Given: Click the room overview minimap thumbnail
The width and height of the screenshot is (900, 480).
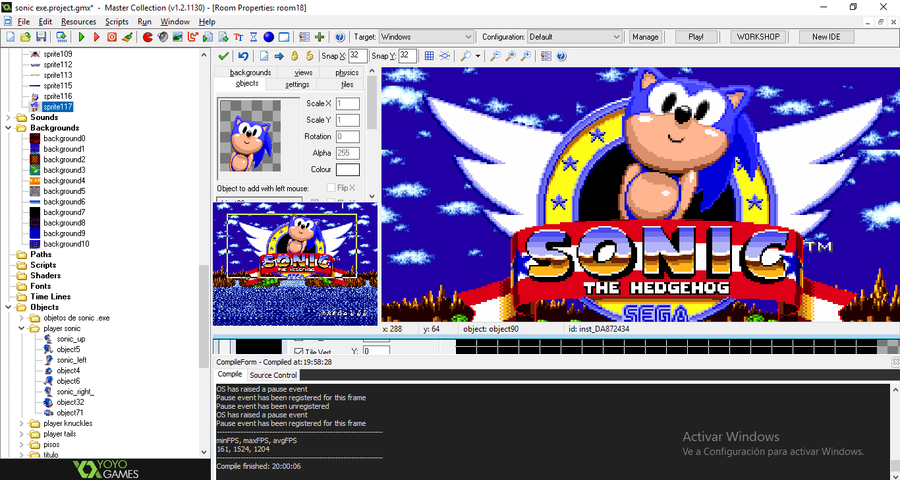Looking at the screenshot, I should tap(295, 264).
